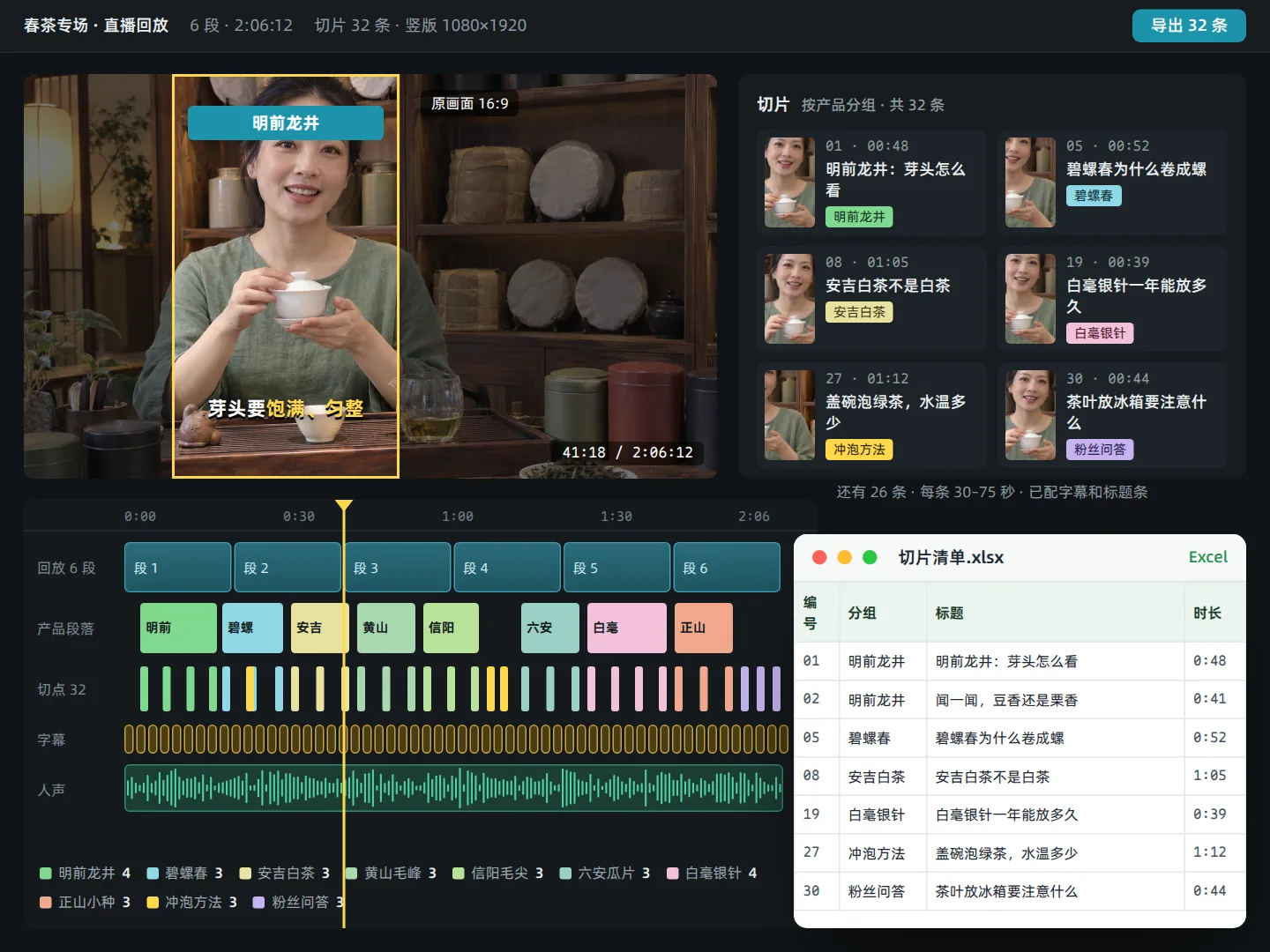Select the 明前龙井 title bar overlay in preview
1270x952 pixels.
pyautogui.click(x=286, y=123)
